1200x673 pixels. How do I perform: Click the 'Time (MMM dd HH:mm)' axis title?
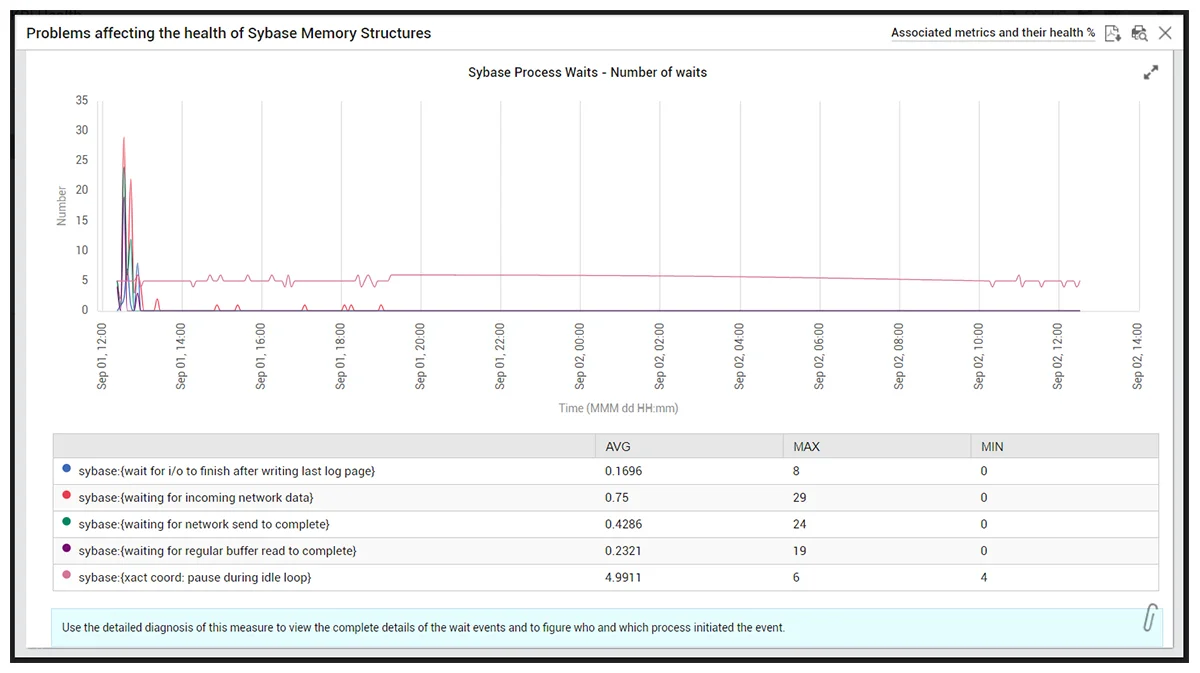point(619,408)
